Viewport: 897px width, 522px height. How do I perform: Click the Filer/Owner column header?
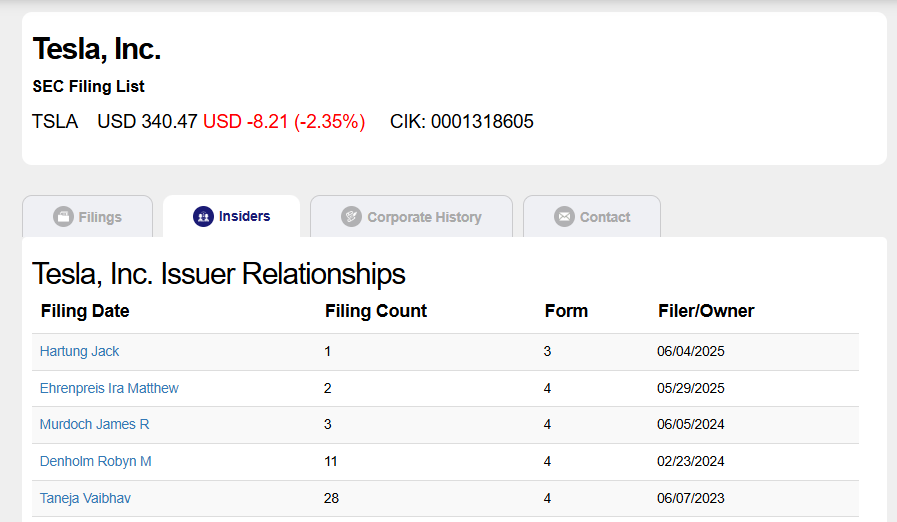click(x=706, y=311)
